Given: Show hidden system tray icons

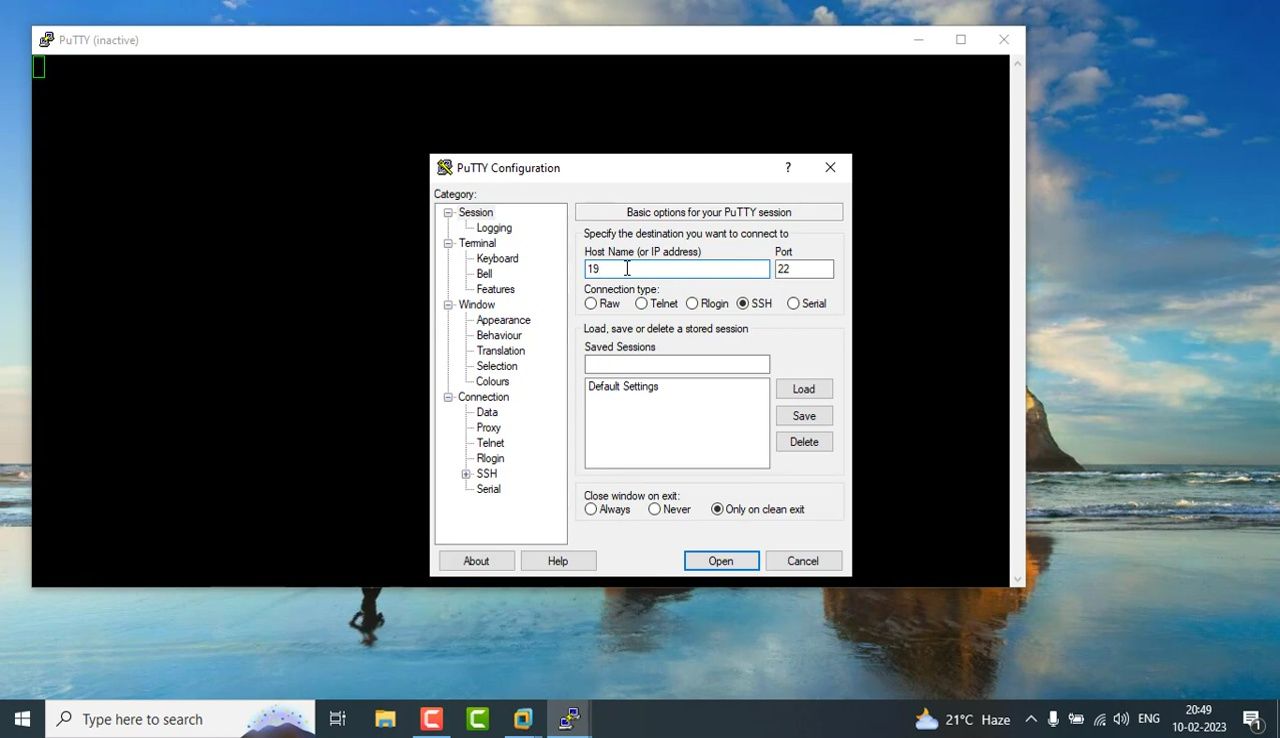Looking at the screenshot, I should (1031, 719).
